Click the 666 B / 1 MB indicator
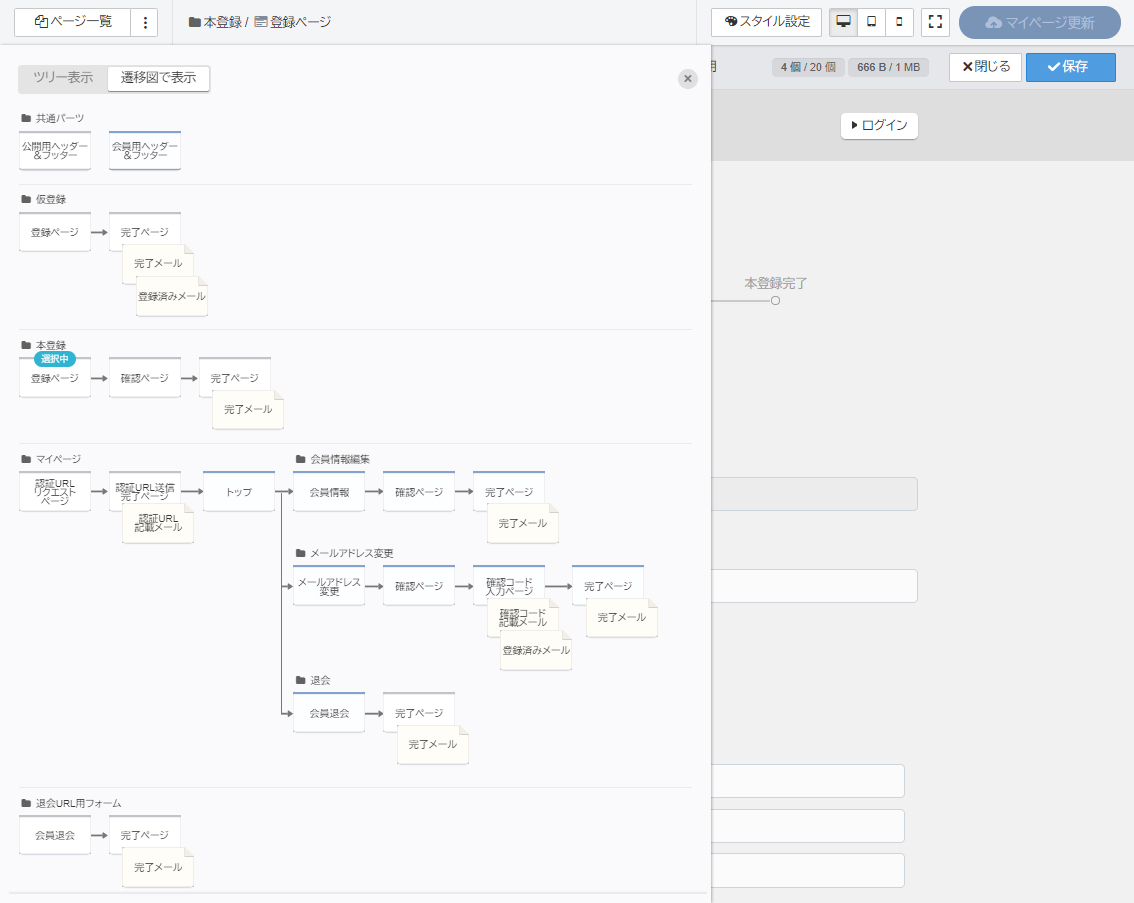 pos(888,67)
